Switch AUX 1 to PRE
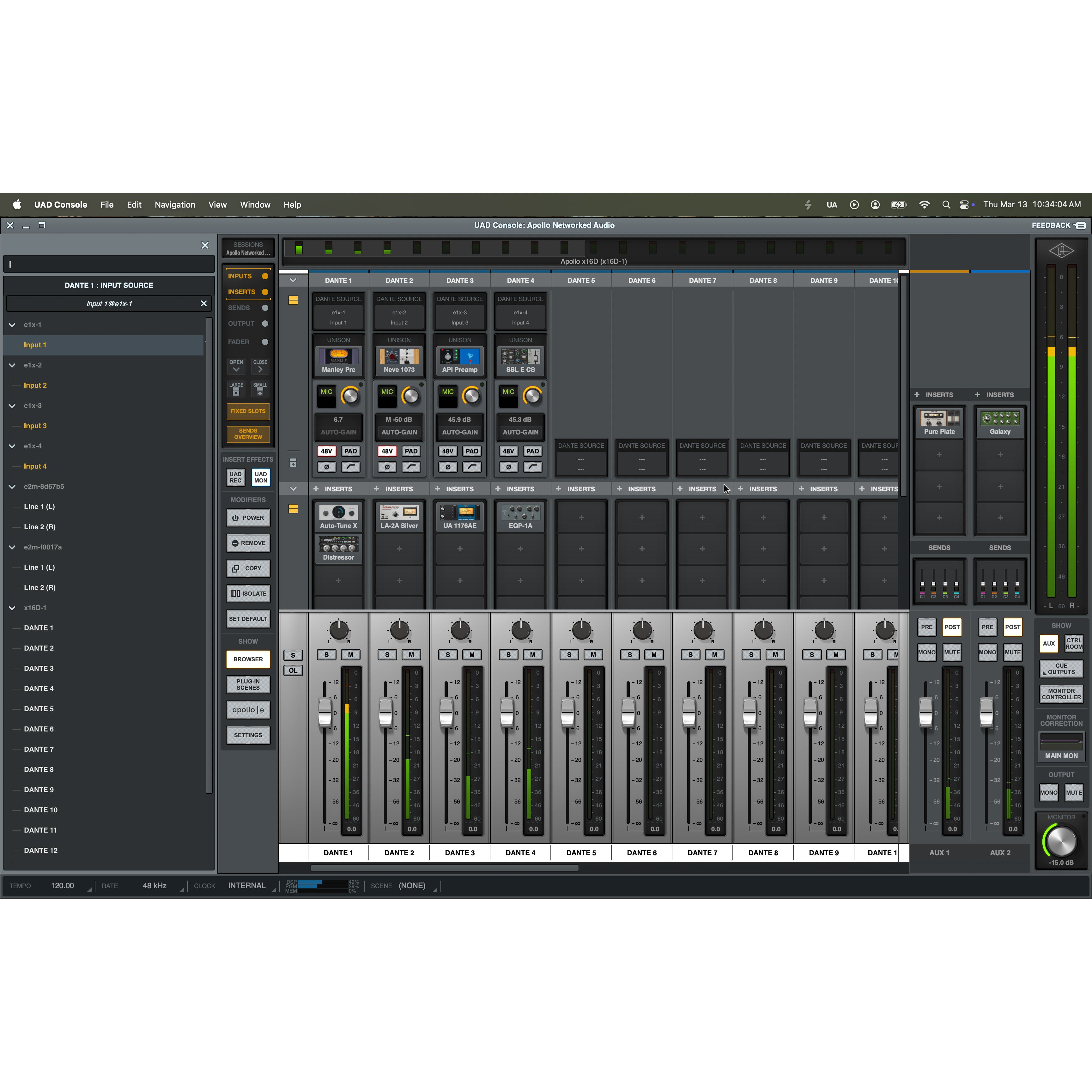The height and width of the screenshot is (1092, 1092). pyautogui.click(x=926, y=627)
